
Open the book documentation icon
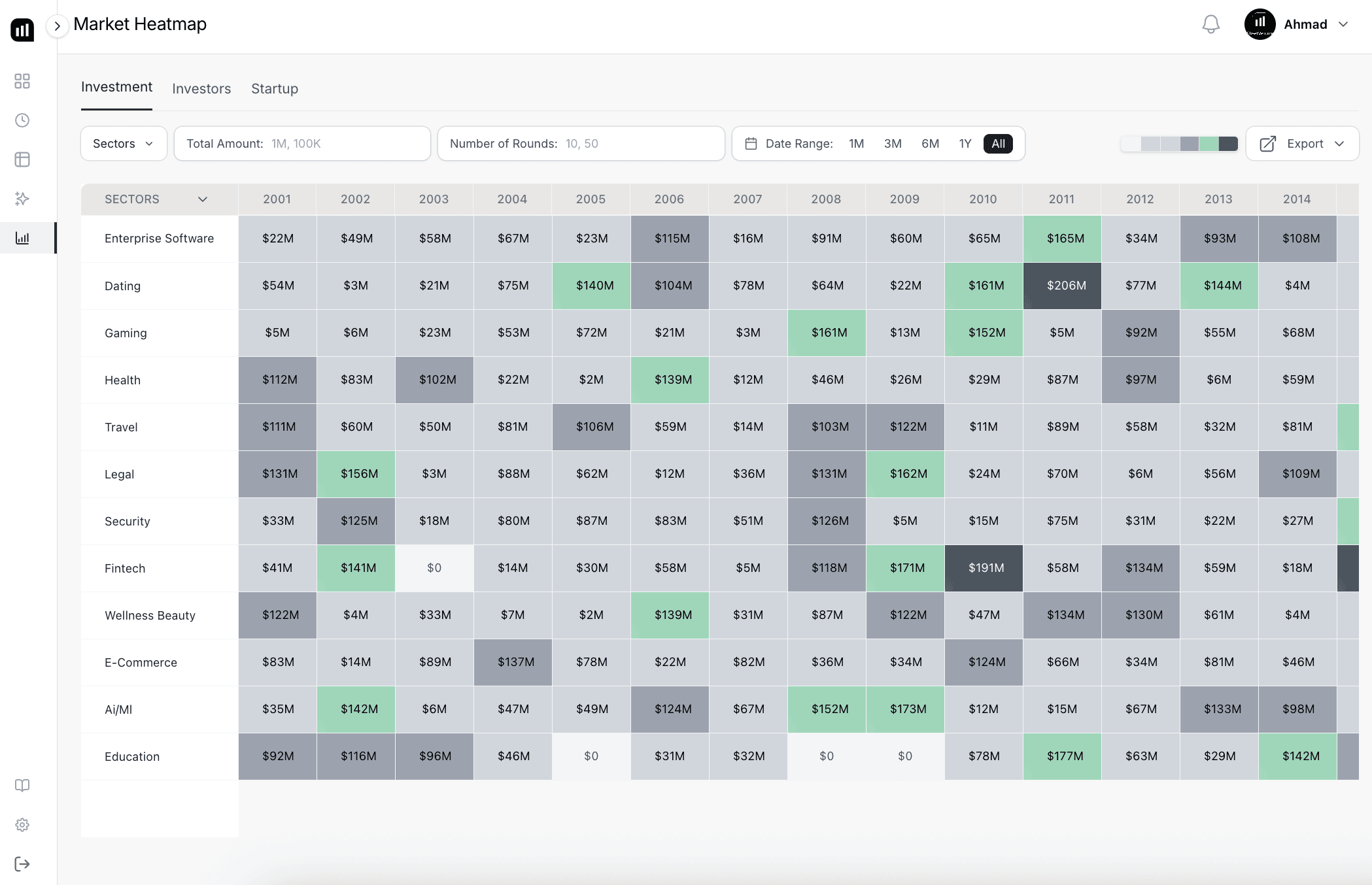(x=22, y=786)
